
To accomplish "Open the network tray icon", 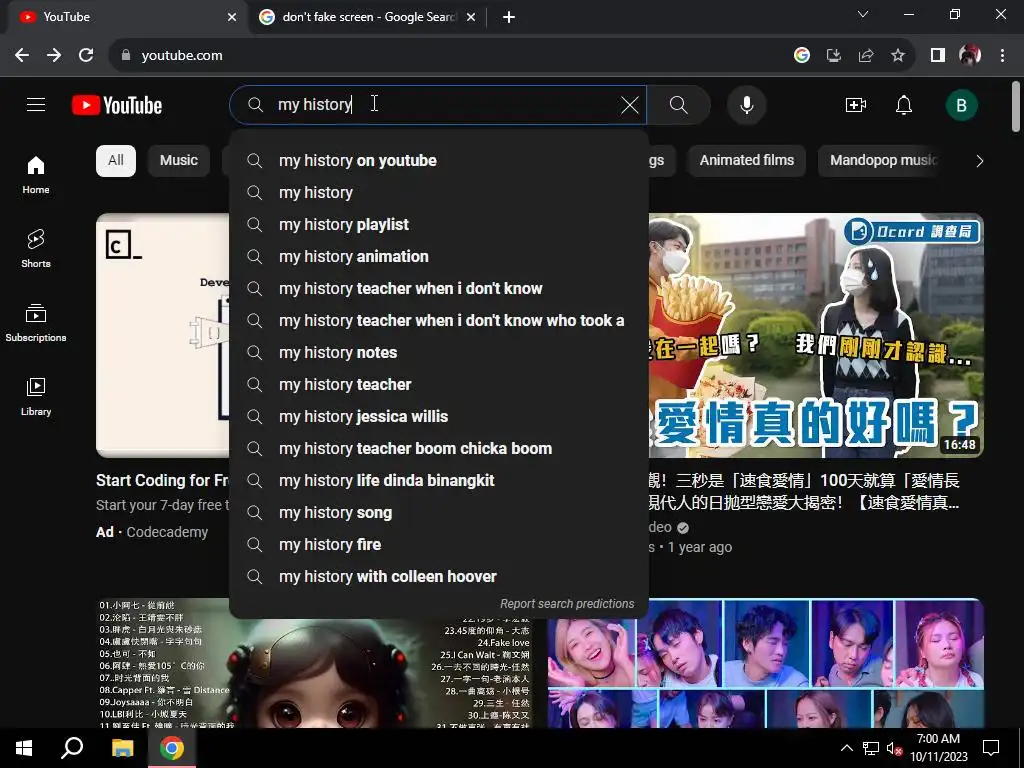I will tap(871, 748).
